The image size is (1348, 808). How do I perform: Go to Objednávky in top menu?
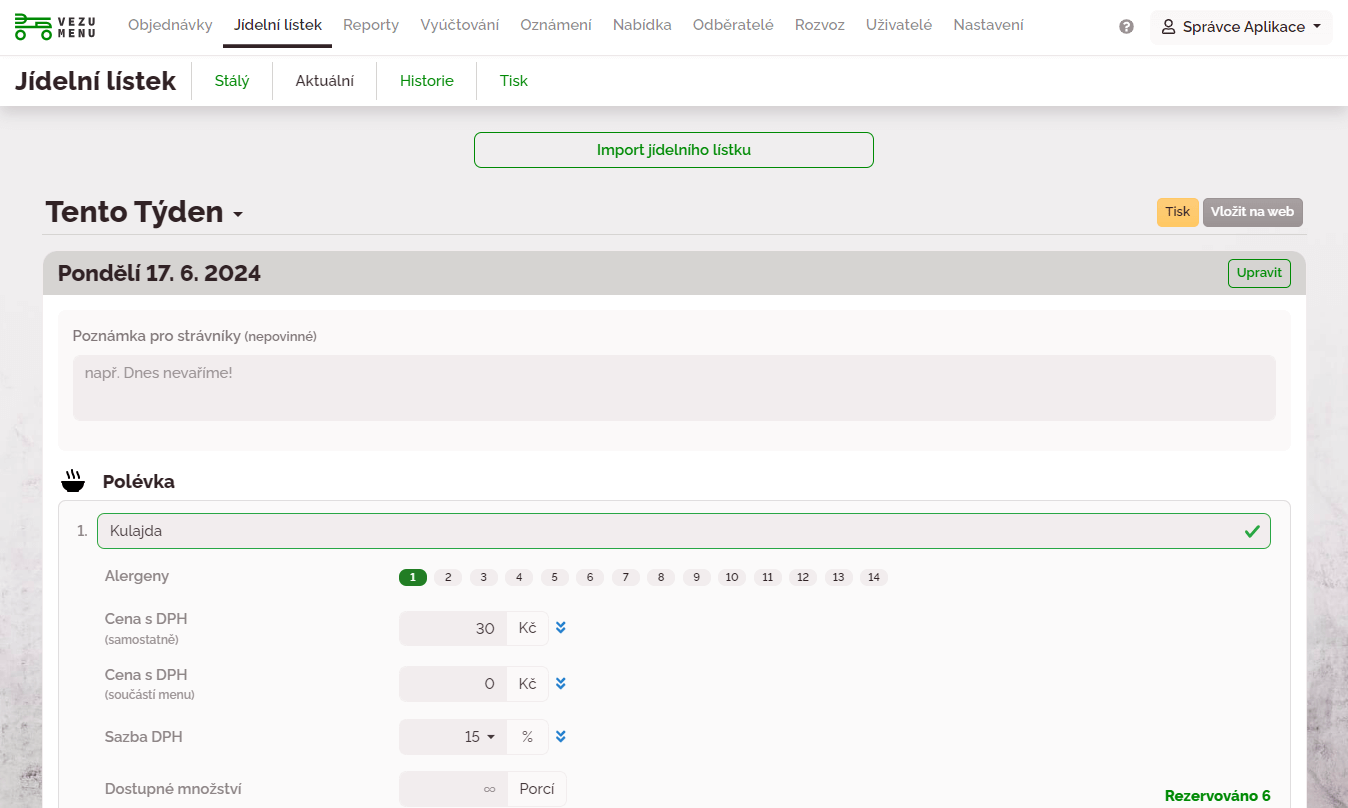tap(170, 25)
